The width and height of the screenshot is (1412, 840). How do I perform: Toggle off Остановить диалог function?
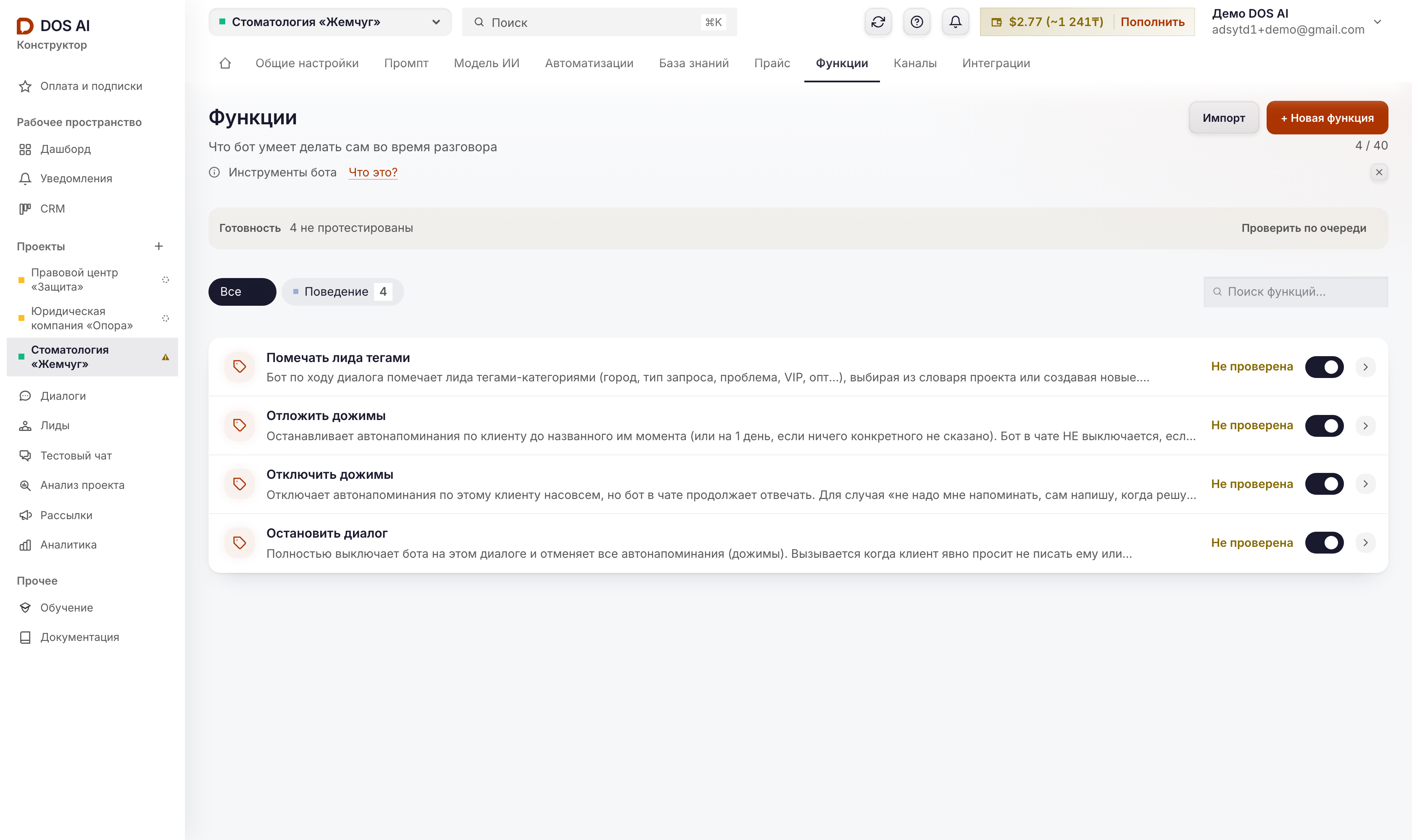click(x=1324, y=543)
